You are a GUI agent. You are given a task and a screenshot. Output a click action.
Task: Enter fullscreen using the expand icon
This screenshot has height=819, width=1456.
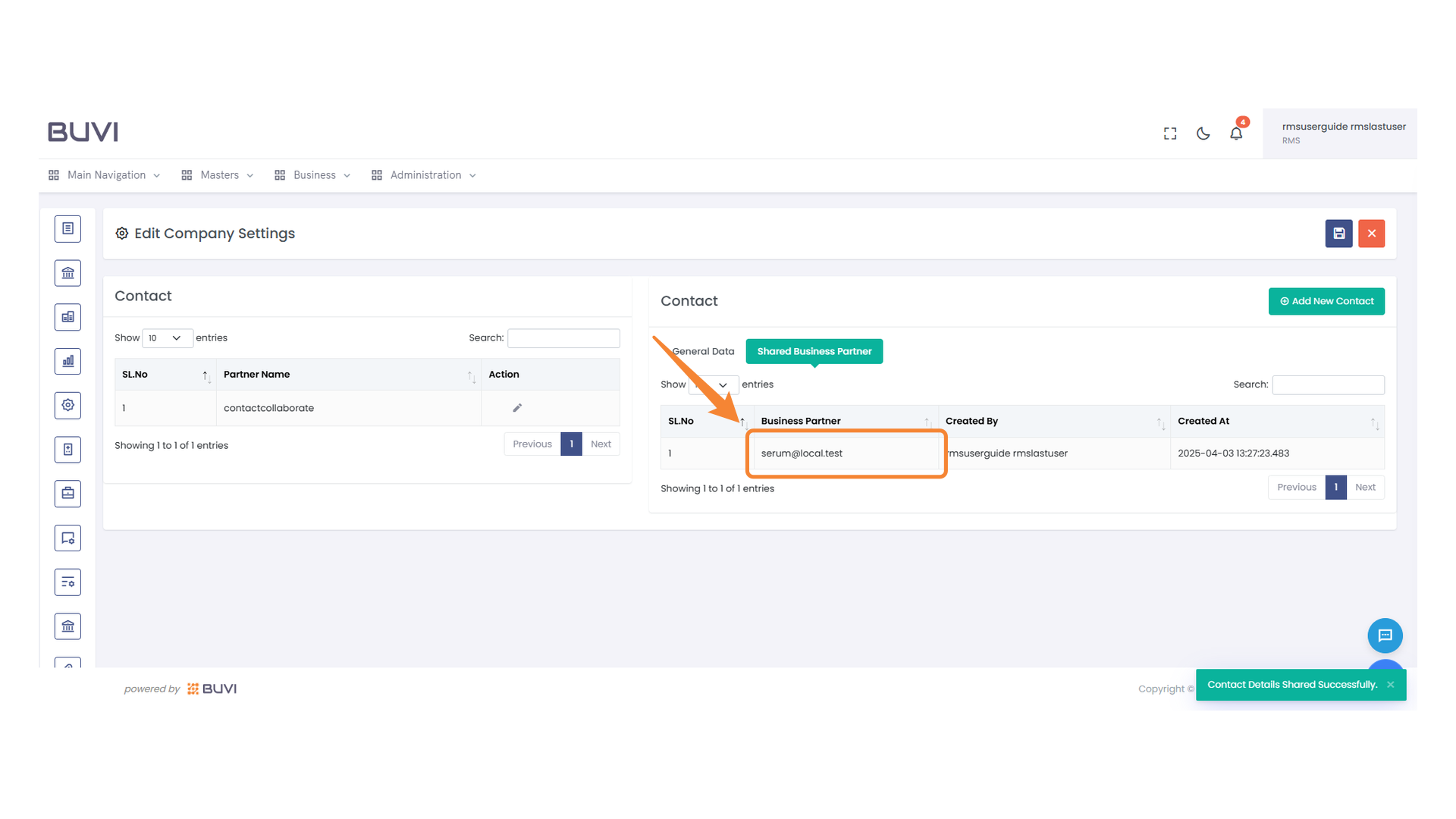[1170, 133]
